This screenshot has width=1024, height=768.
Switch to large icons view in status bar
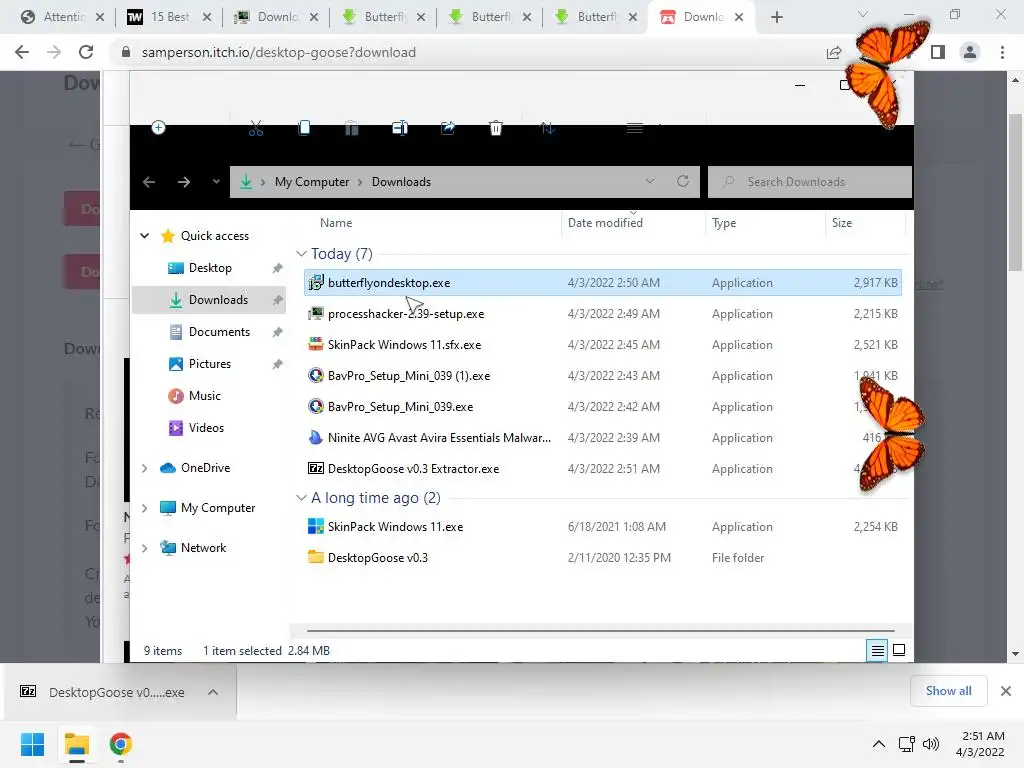point(899,650)
